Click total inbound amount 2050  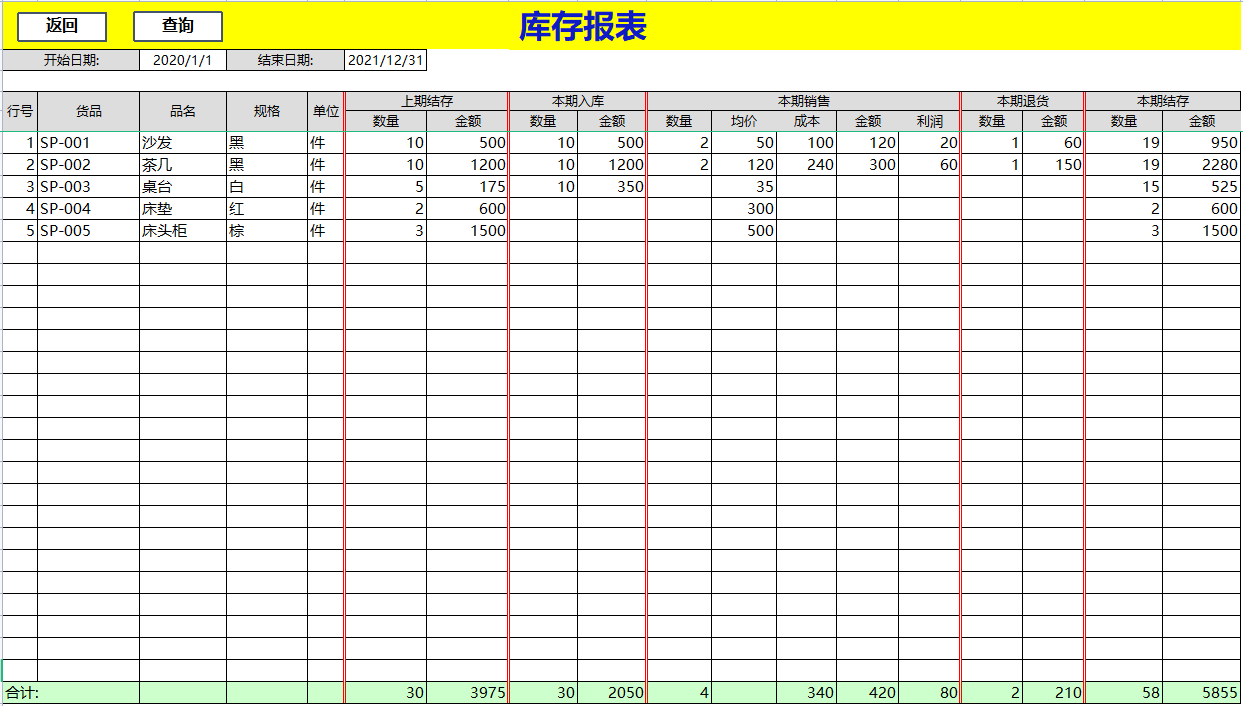coord(612,692)
